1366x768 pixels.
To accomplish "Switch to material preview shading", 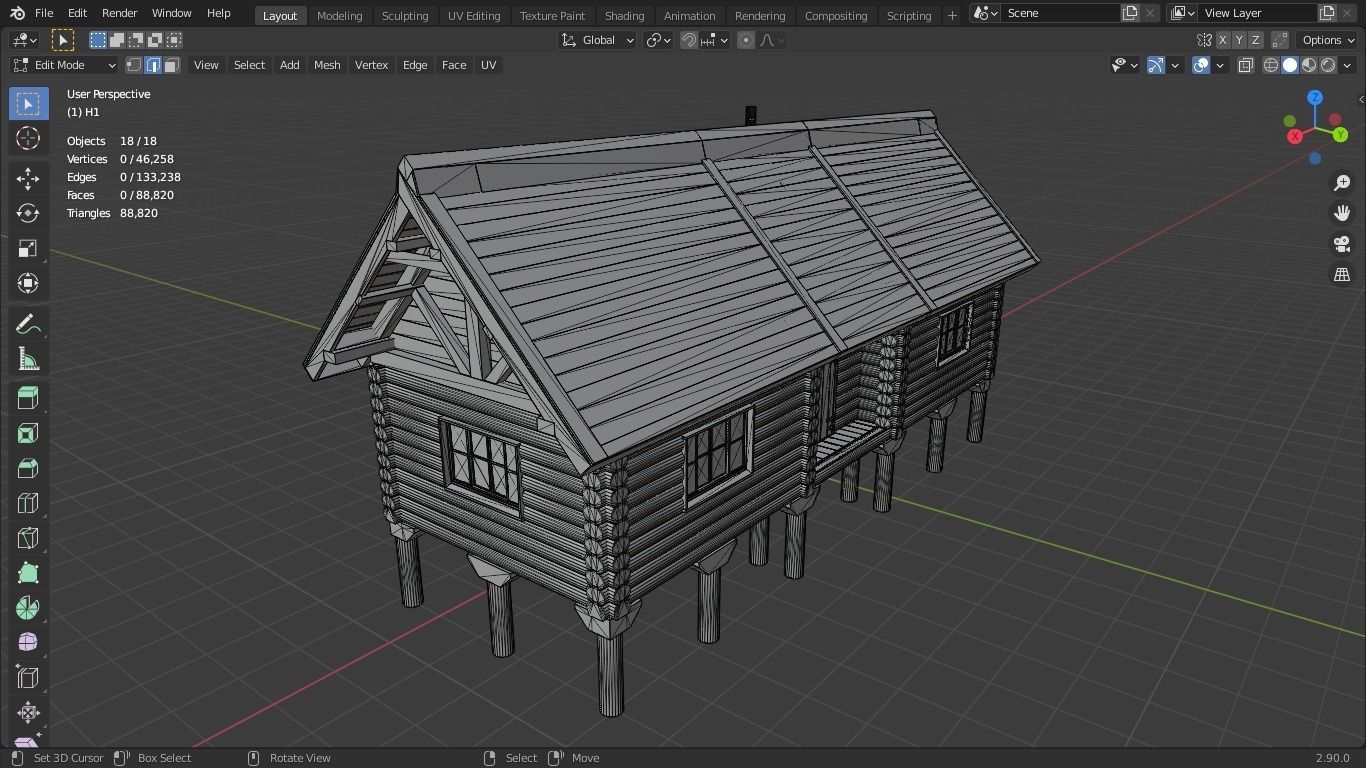I will click(1309, 65).
